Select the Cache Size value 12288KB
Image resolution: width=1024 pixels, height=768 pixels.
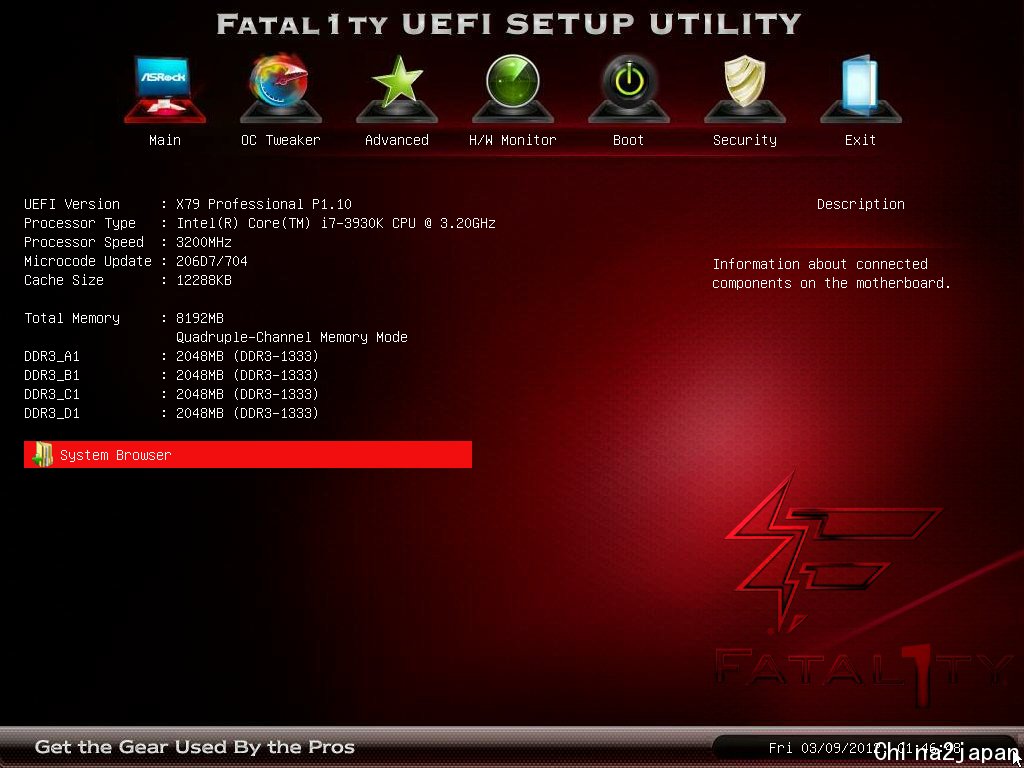point(204,280)
